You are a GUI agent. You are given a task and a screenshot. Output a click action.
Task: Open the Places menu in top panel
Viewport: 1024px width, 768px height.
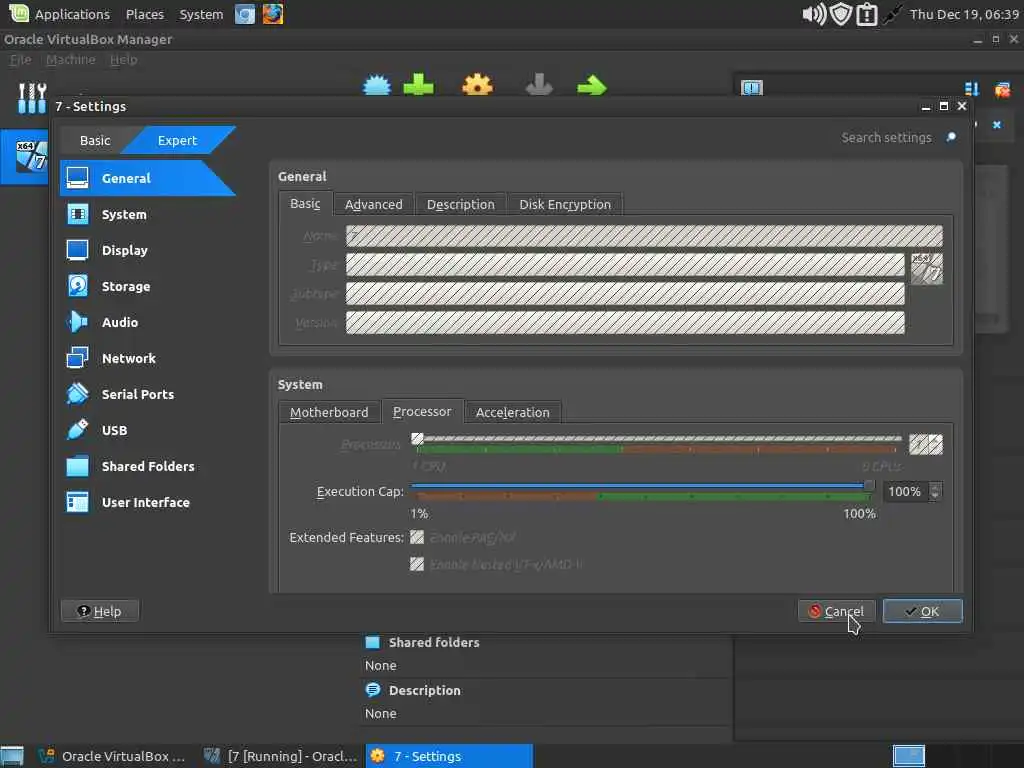[x=145, y=14]
